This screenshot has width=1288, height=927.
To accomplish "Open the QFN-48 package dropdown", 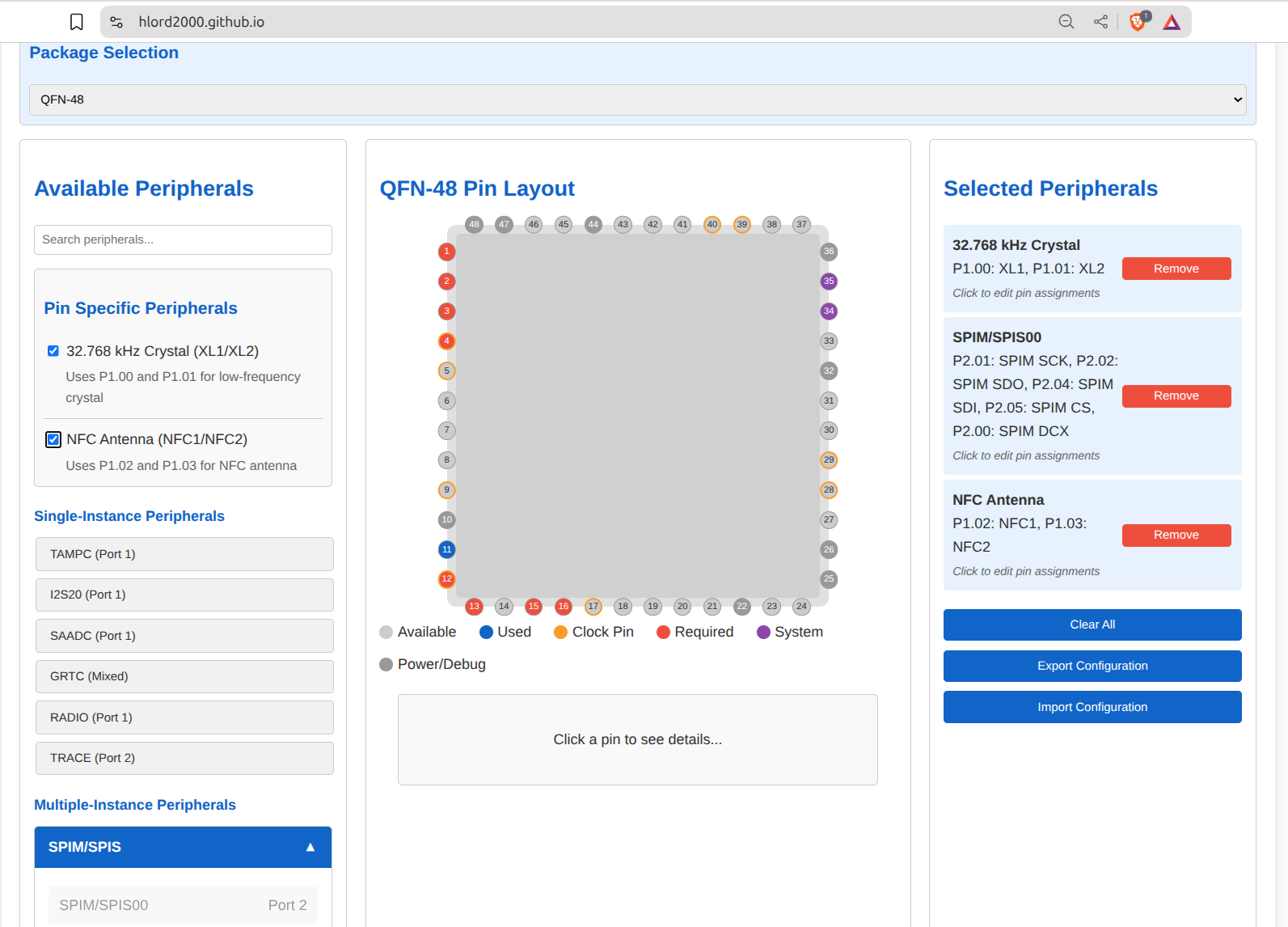I will (x=637, y=99).
